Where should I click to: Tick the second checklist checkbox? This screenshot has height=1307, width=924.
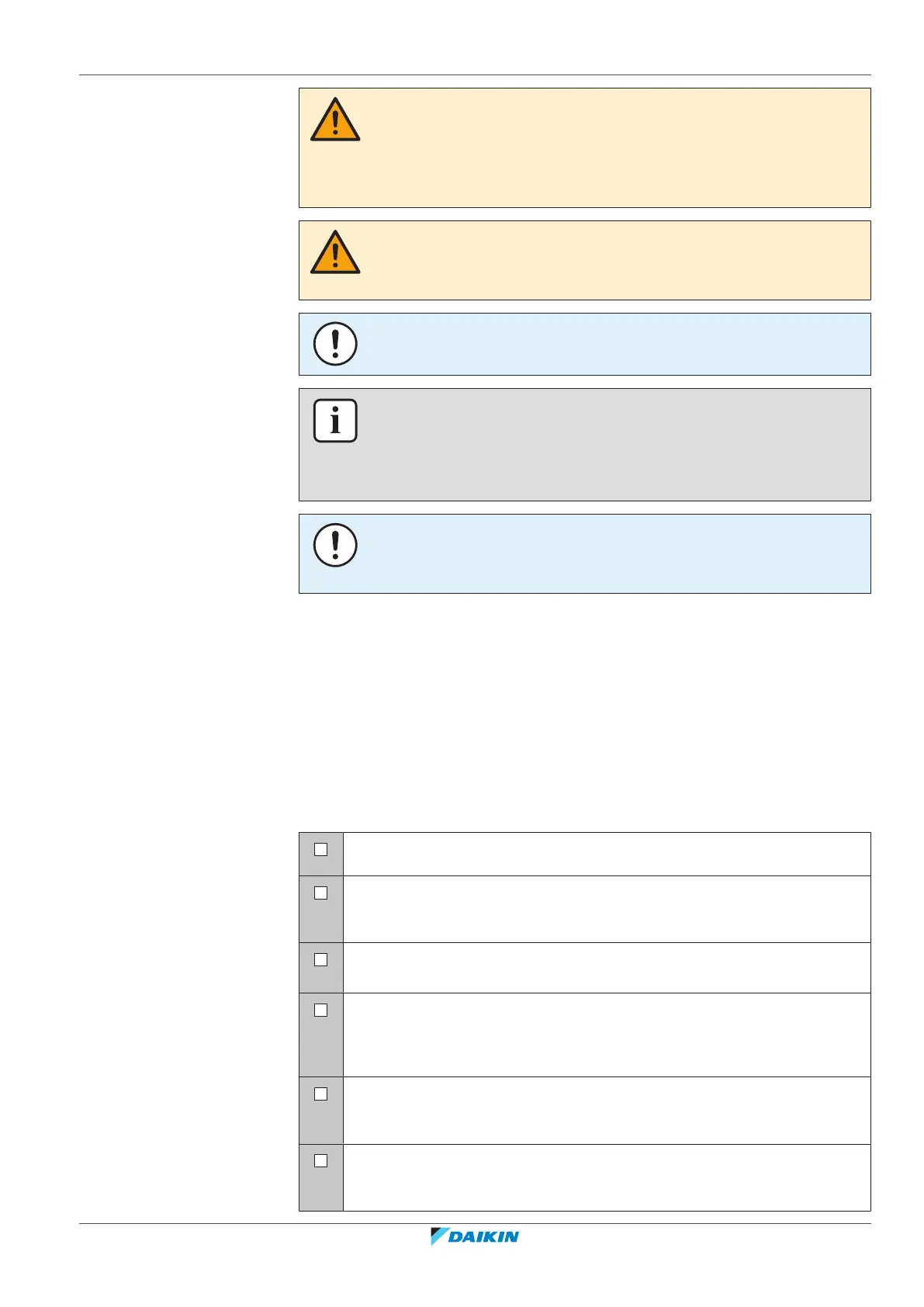pos(320,893)
